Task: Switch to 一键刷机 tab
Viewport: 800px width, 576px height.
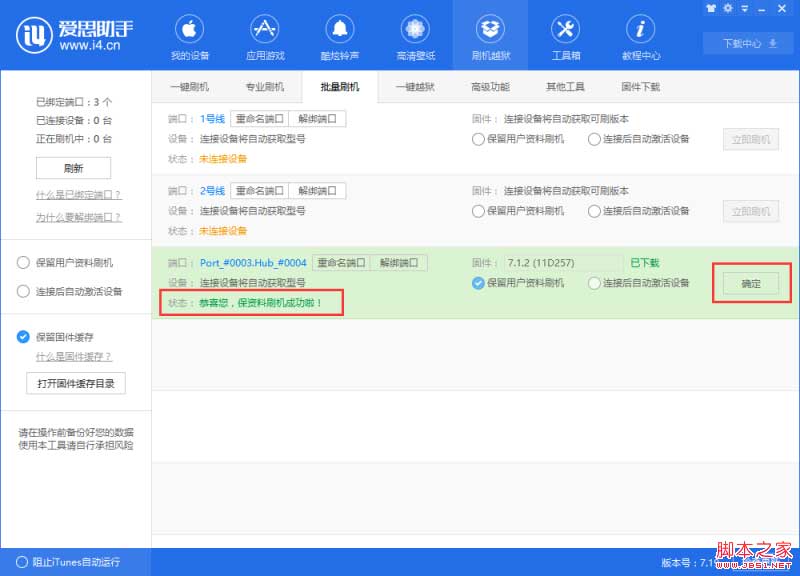Action: pyautogui.click(x=189, y=87)
